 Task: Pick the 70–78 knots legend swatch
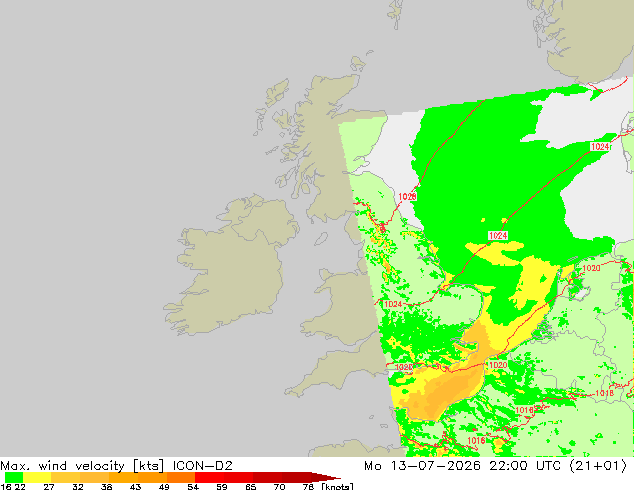click(x=296, y=477)
